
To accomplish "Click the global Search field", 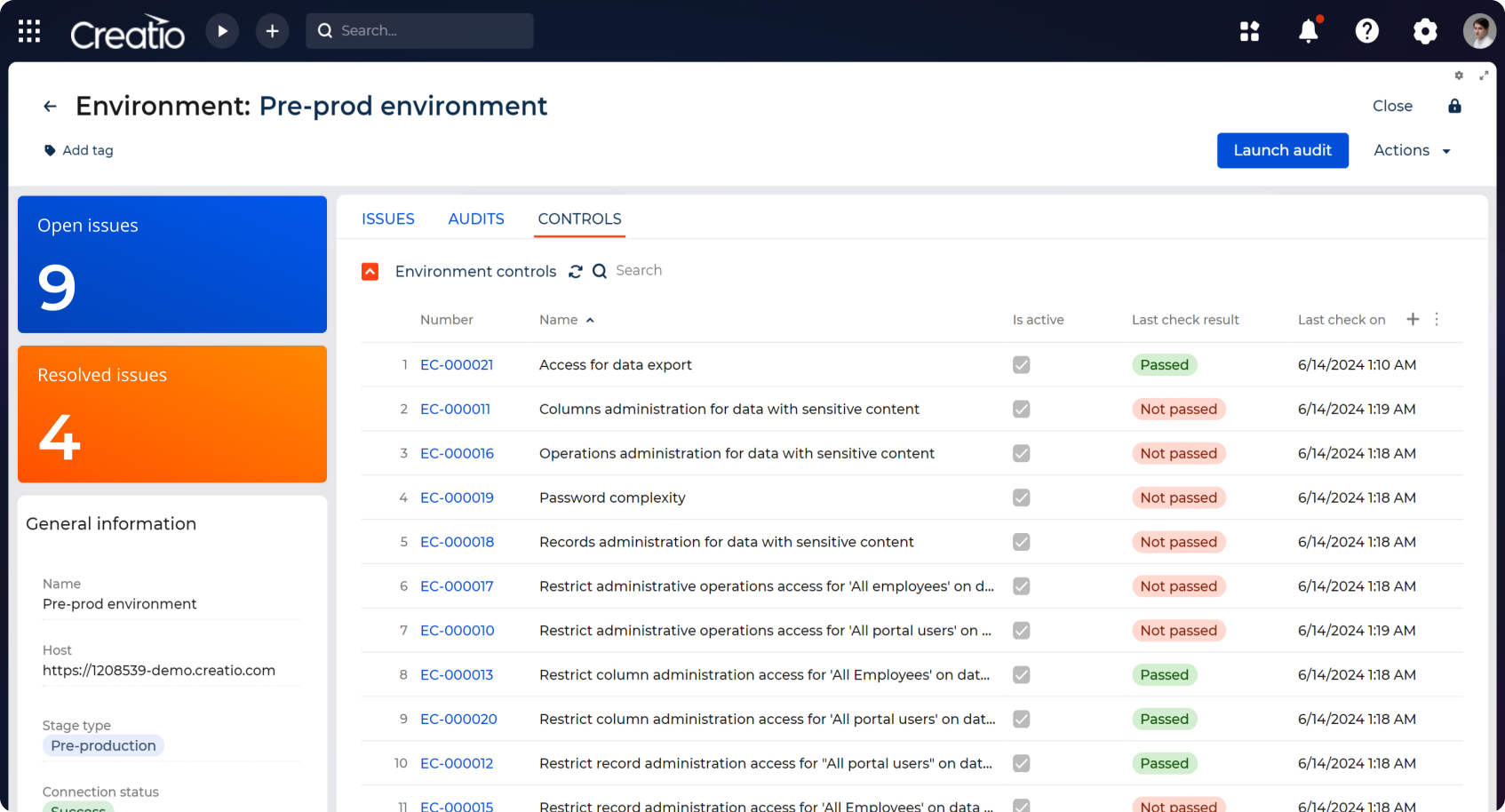I will [x=419, y=30].
